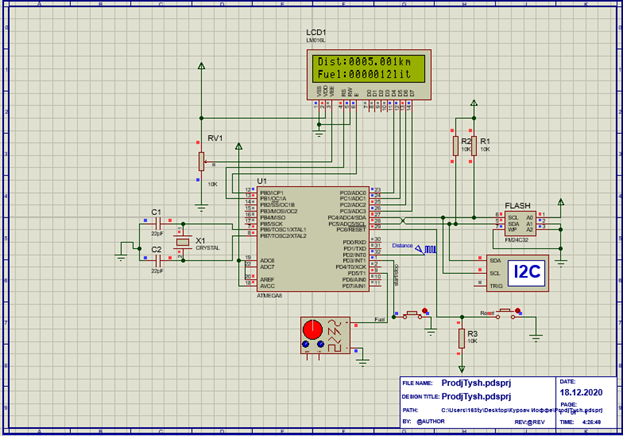Click the "Distance" net label
This screenshot has width=623, height=436.
(x=402, y=246)
